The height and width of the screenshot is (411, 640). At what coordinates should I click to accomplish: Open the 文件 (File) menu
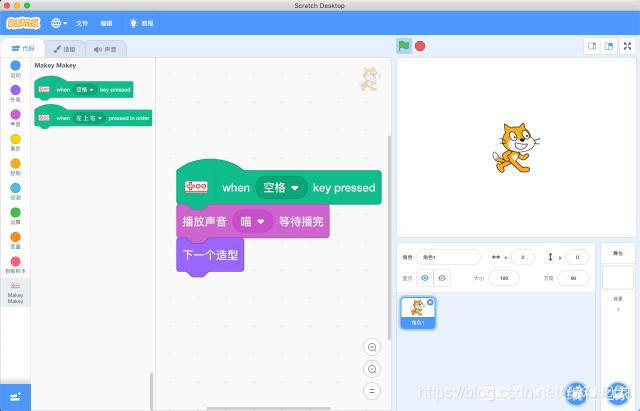coord(82,23)
